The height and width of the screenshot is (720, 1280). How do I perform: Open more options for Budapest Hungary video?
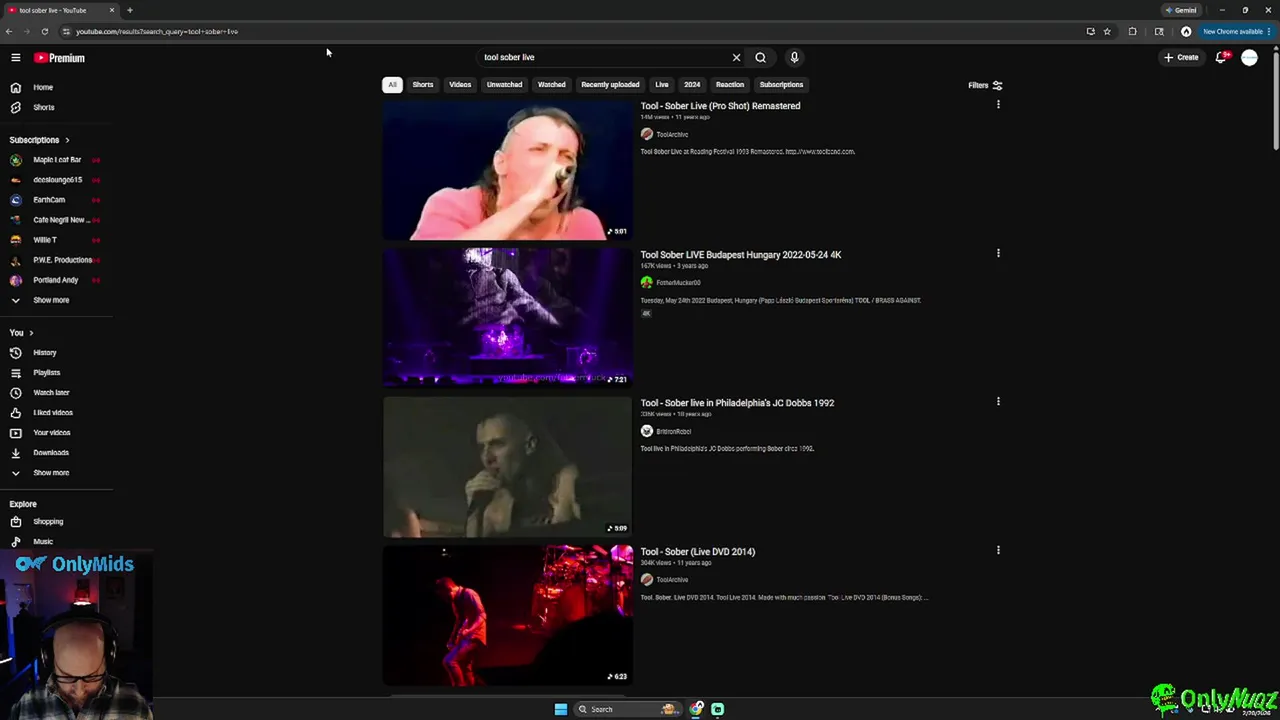(998, 254)
